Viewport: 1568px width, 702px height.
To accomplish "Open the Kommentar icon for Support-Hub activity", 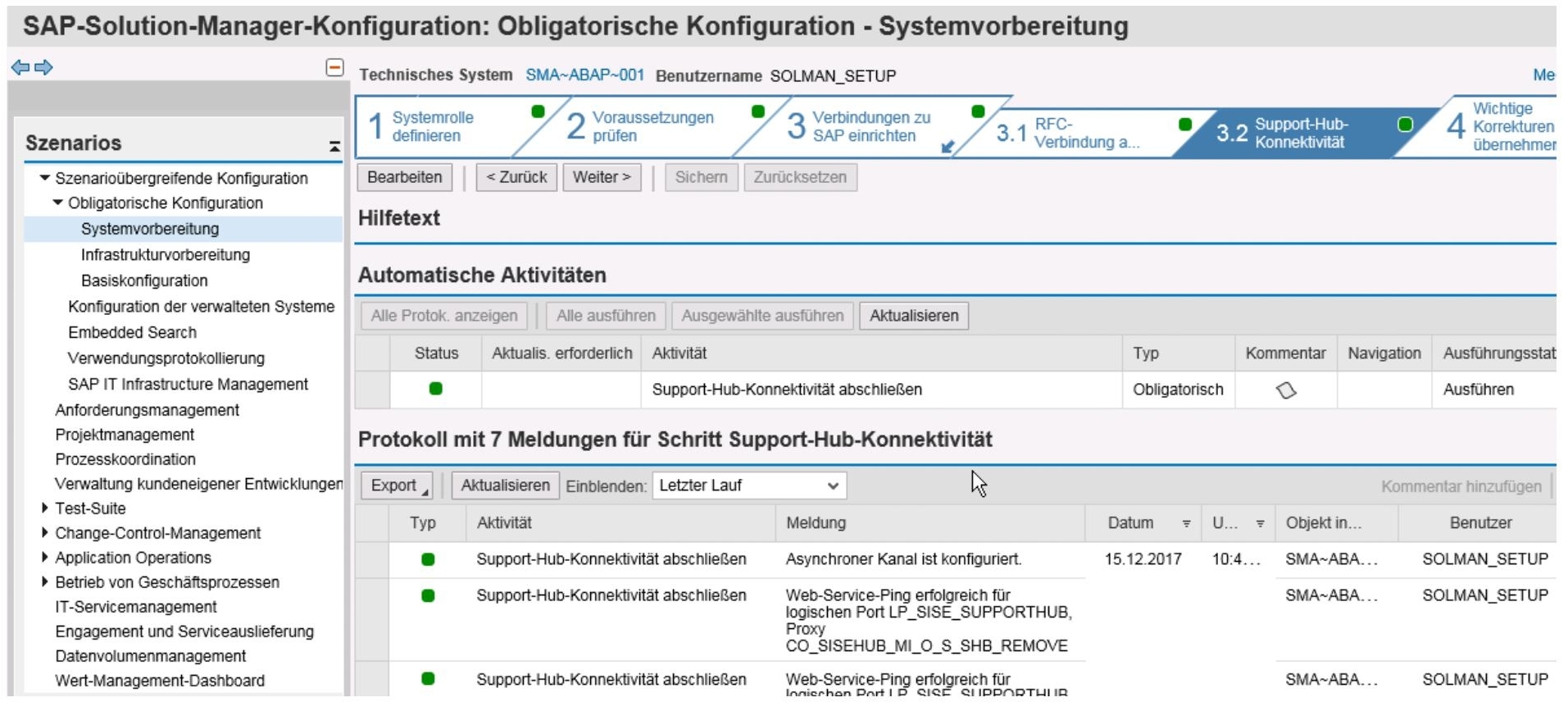I will tap(1286, 390).
